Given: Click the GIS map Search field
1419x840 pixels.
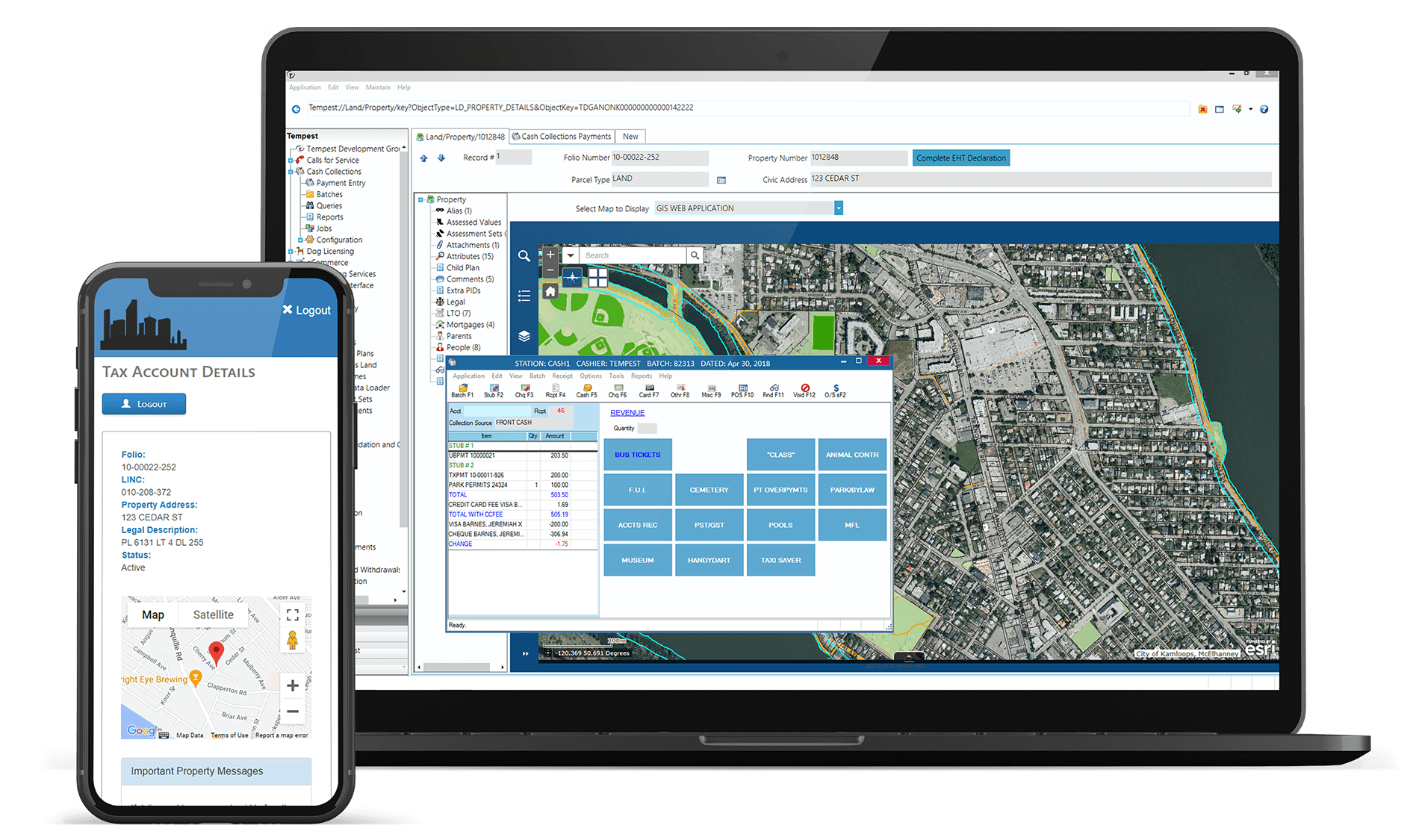Looking at the screenshot, I should coord(632,255).
